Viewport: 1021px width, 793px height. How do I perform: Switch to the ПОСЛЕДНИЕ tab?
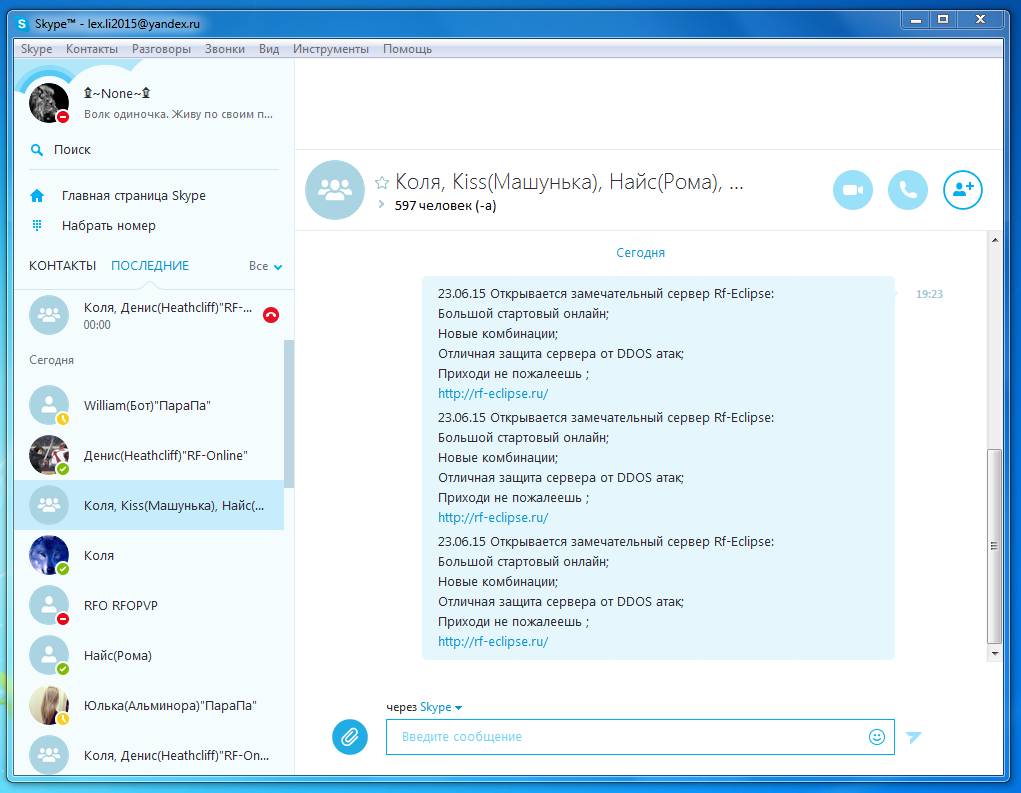[x=150, y=266]
